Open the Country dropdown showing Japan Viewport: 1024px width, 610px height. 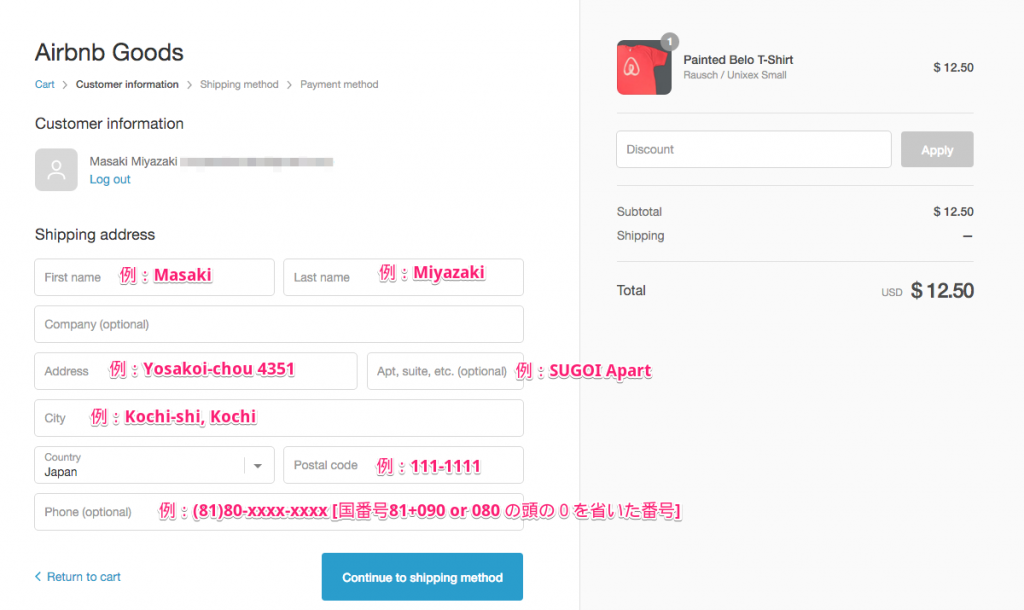coord(154,465)
